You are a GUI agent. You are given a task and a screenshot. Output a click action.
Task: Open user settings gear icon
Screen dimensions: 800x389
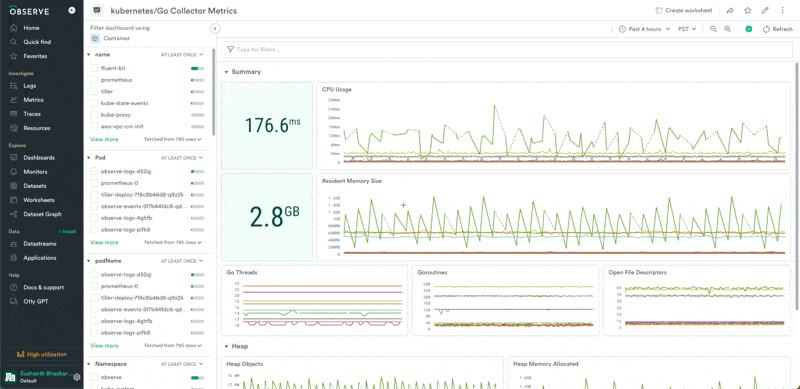(x=77, y=377)
